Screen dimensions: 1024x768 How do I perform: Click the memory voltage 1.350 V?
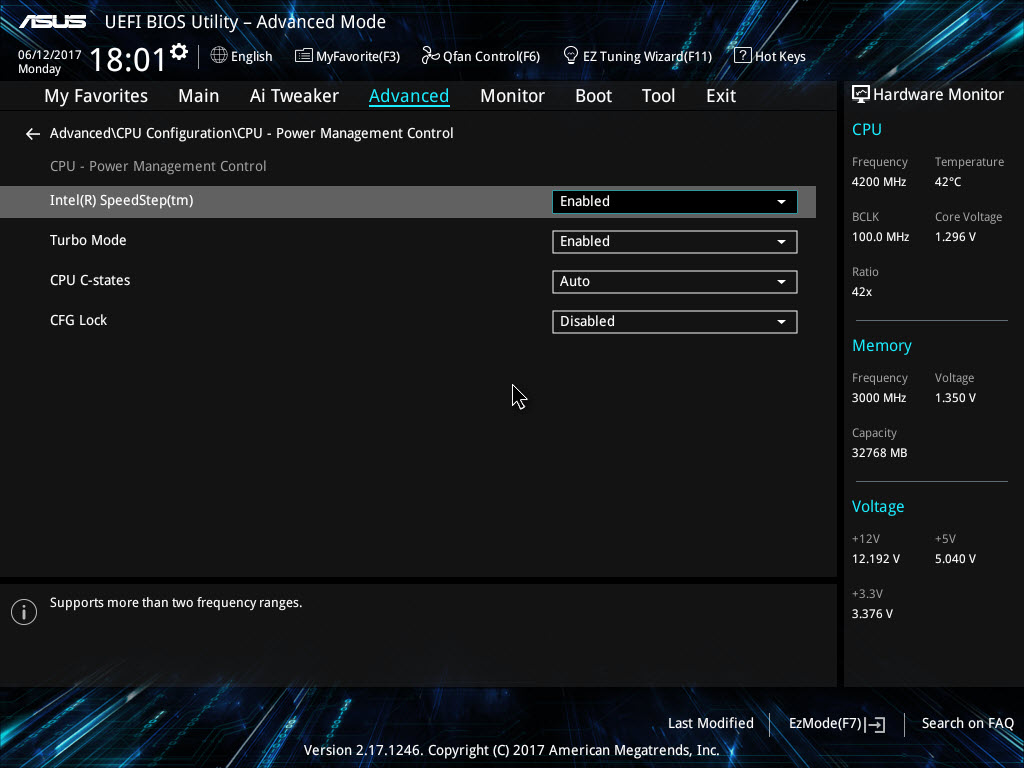pos(955,398)
